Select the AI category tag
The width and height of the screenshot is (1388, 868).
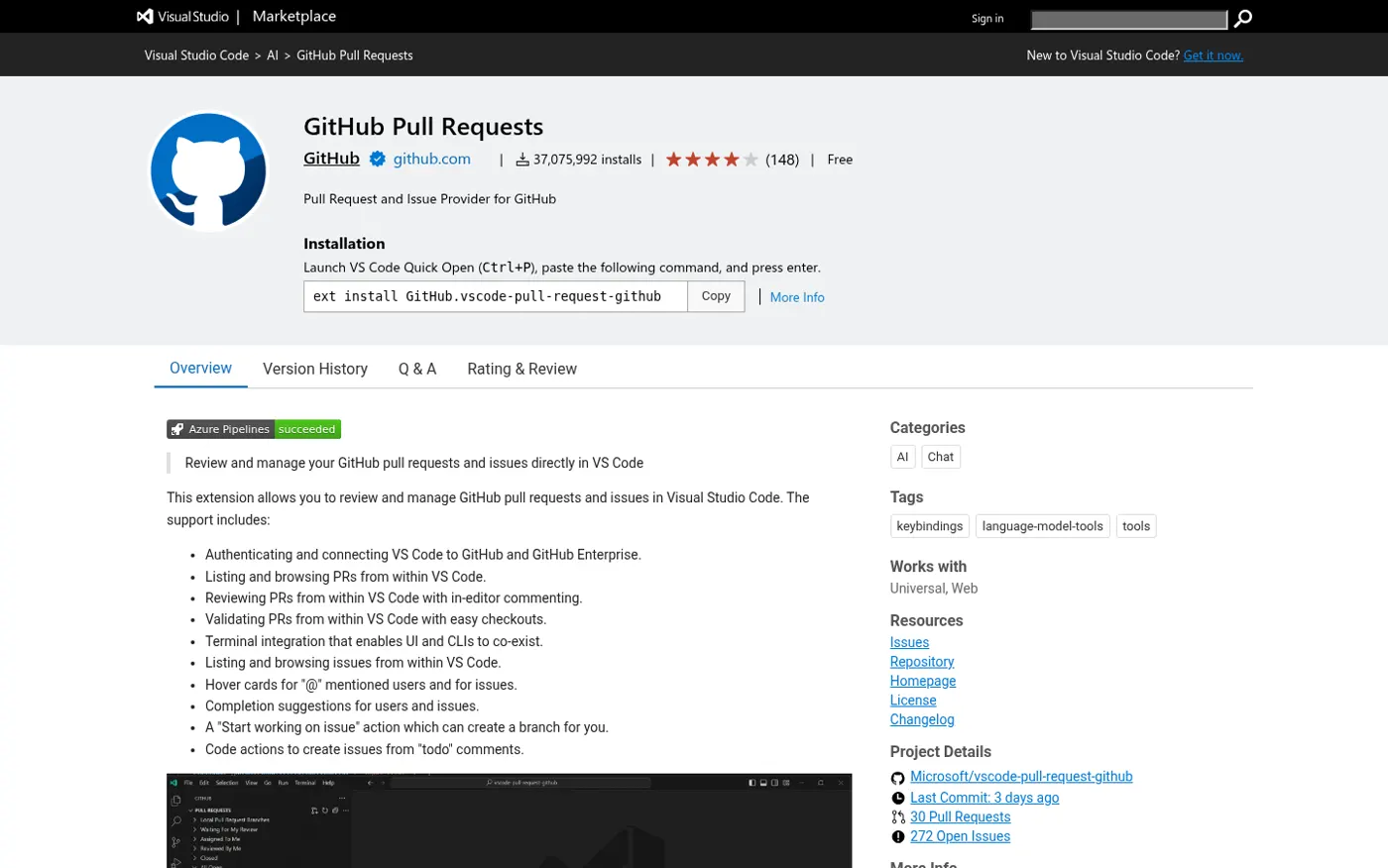click(902, 457)
